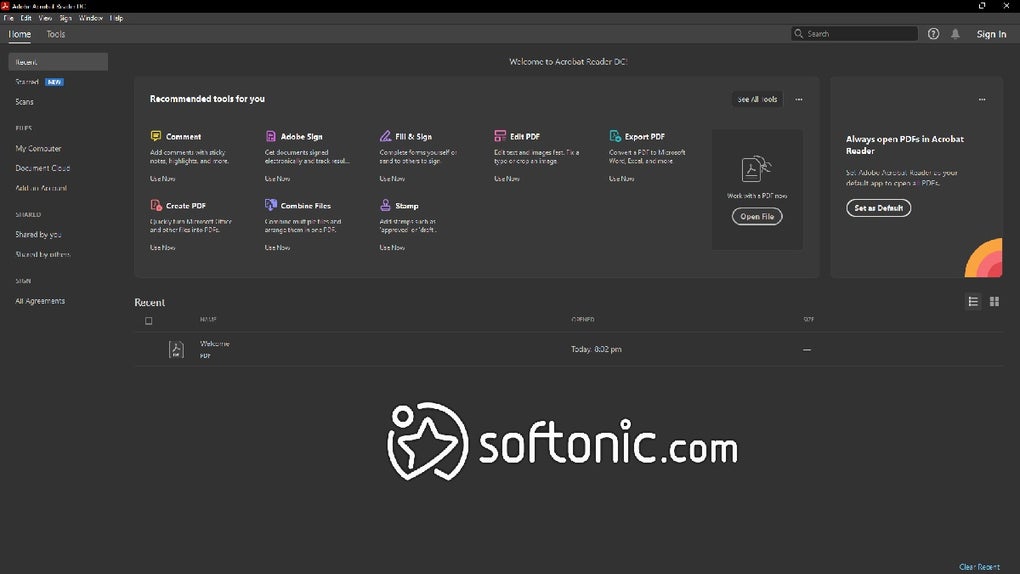The width and height of the screenshot is (1020, 574).
Task: Click the Opened column header
Action: coord(583,320)
